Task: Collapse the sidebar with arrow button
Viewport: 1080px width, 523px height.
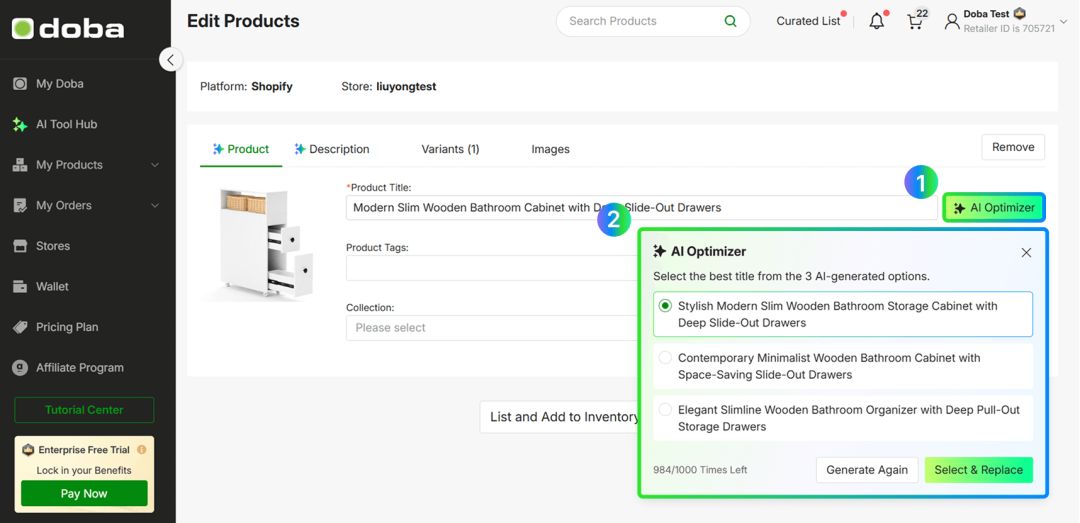Action: [170, 60]
